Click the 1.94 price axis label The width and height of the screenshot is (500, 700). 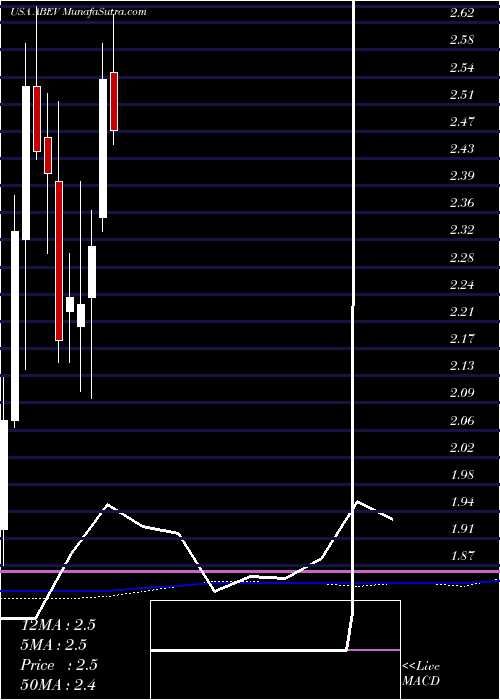click(462, 502)
